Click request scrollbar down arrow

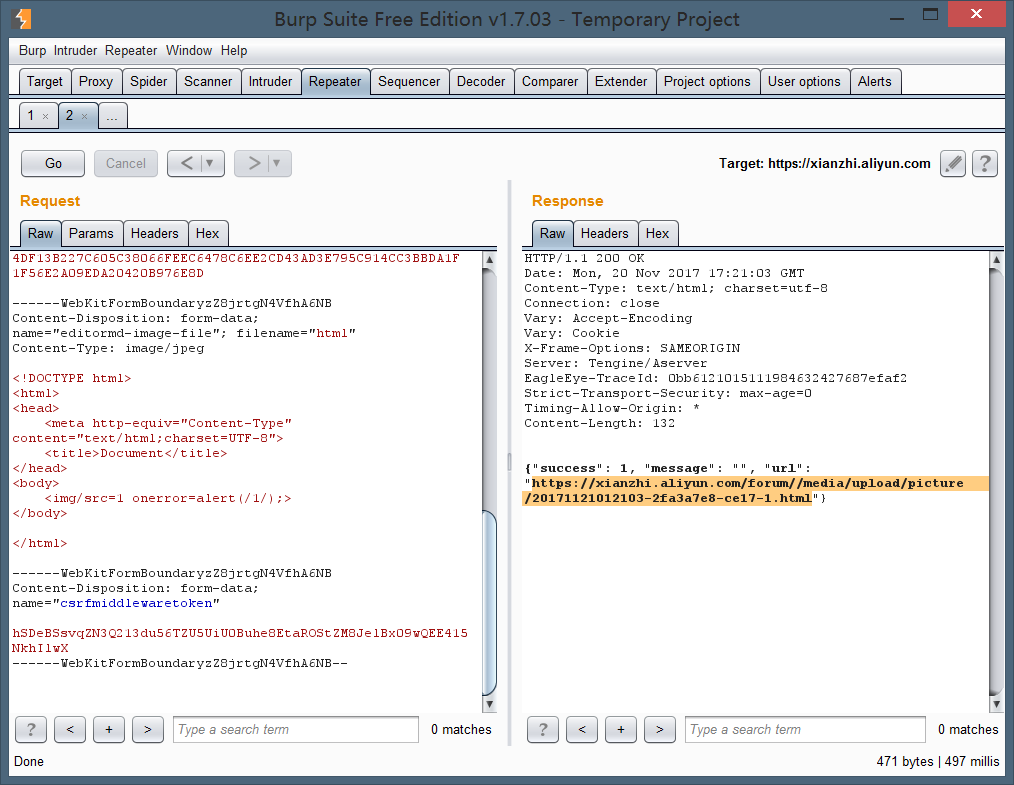point(490,704)
